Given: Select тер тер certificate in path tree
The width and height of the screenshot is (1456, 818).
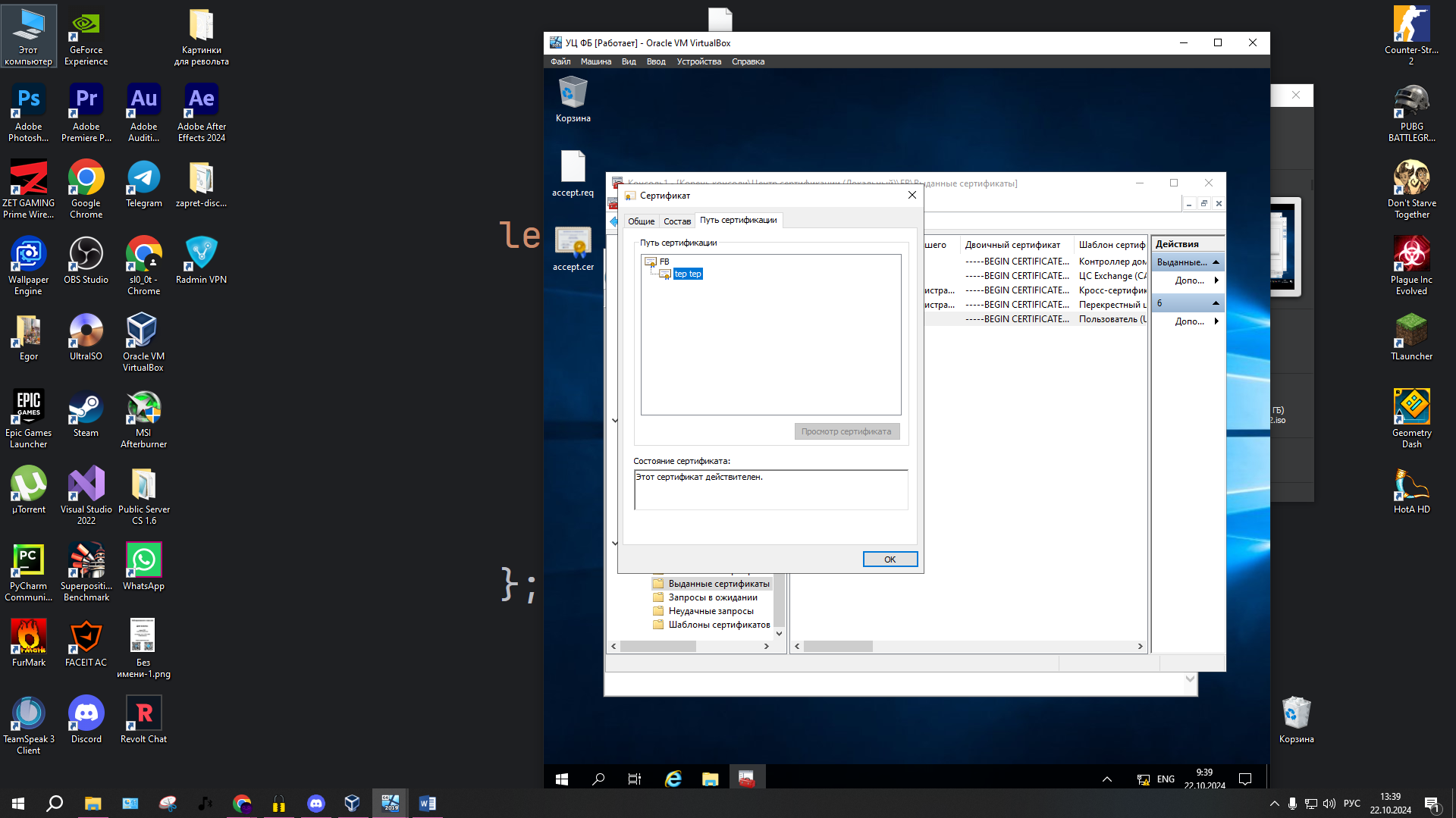Looking at the screenshot, I should [688, 274].
